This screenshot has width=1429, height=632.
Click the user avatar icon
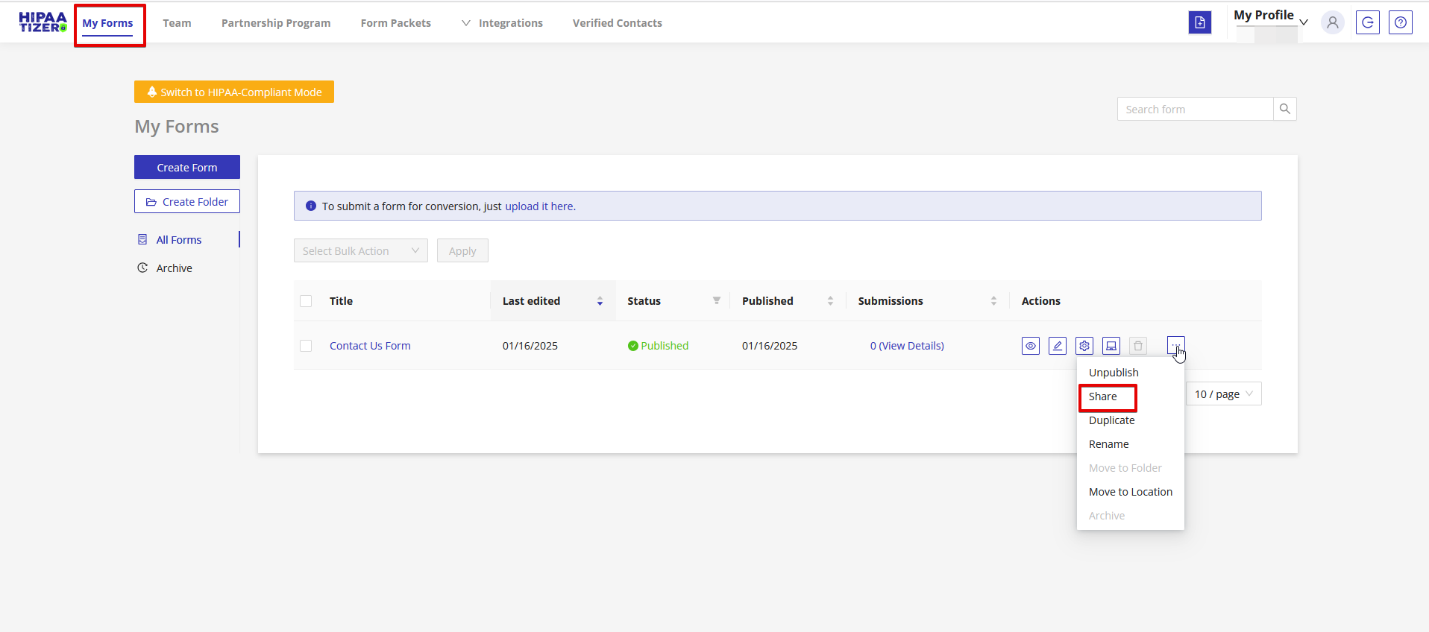coord(1332,23)
